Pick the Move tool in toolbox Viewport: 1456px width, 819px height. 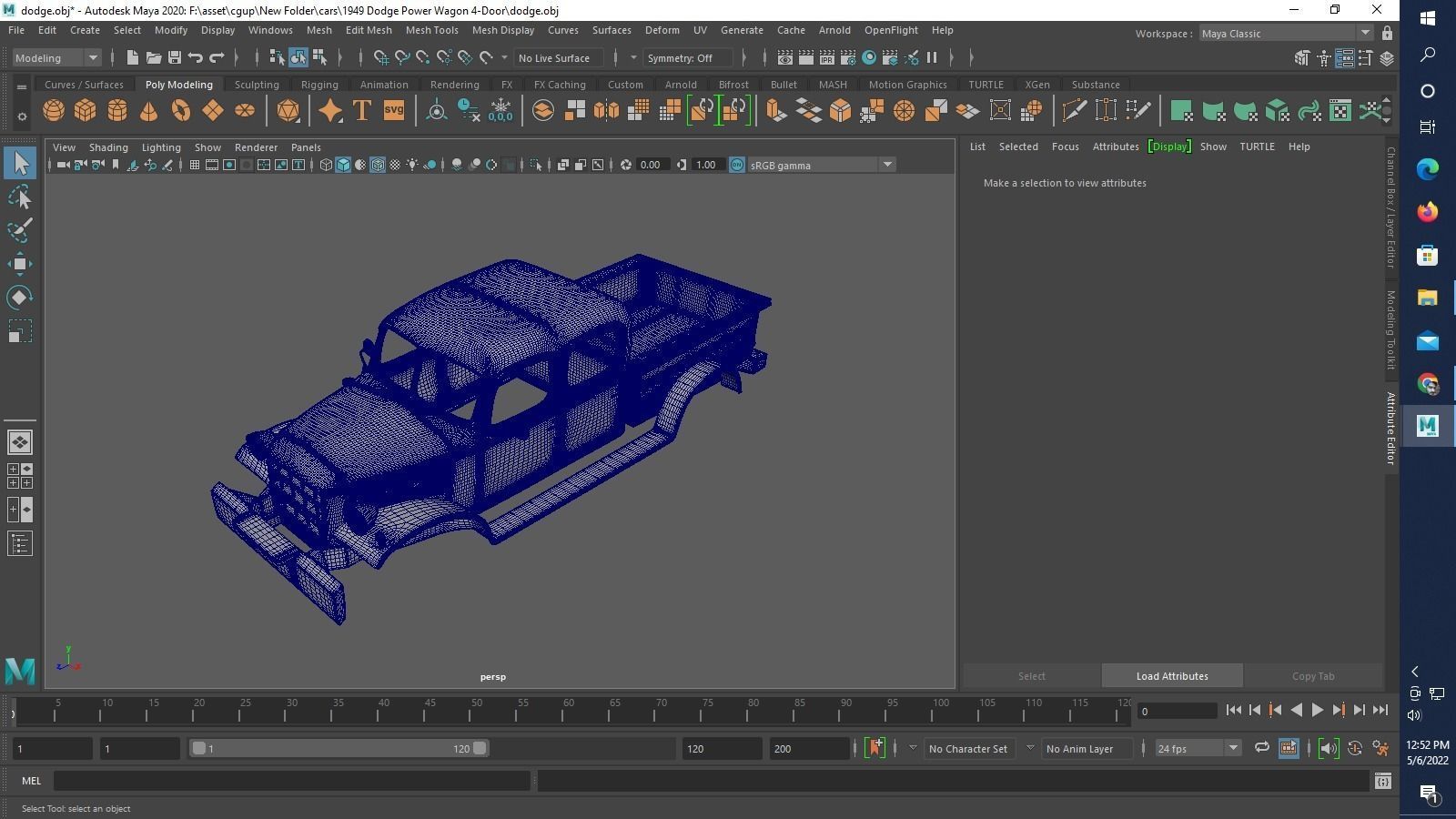[x=20, y=264]
